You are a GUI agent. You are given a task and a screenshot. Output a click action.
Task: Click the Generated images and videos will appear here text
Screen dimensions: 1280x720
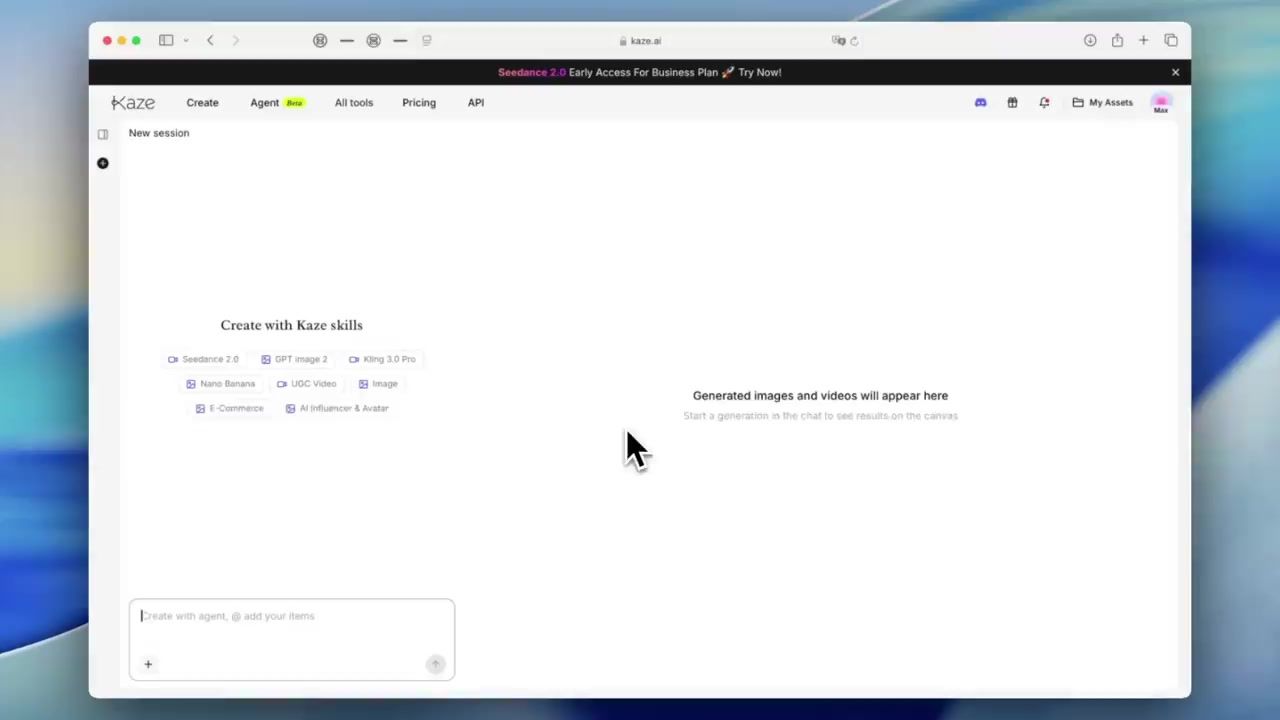pyautogui.click(x=820, y=396)
